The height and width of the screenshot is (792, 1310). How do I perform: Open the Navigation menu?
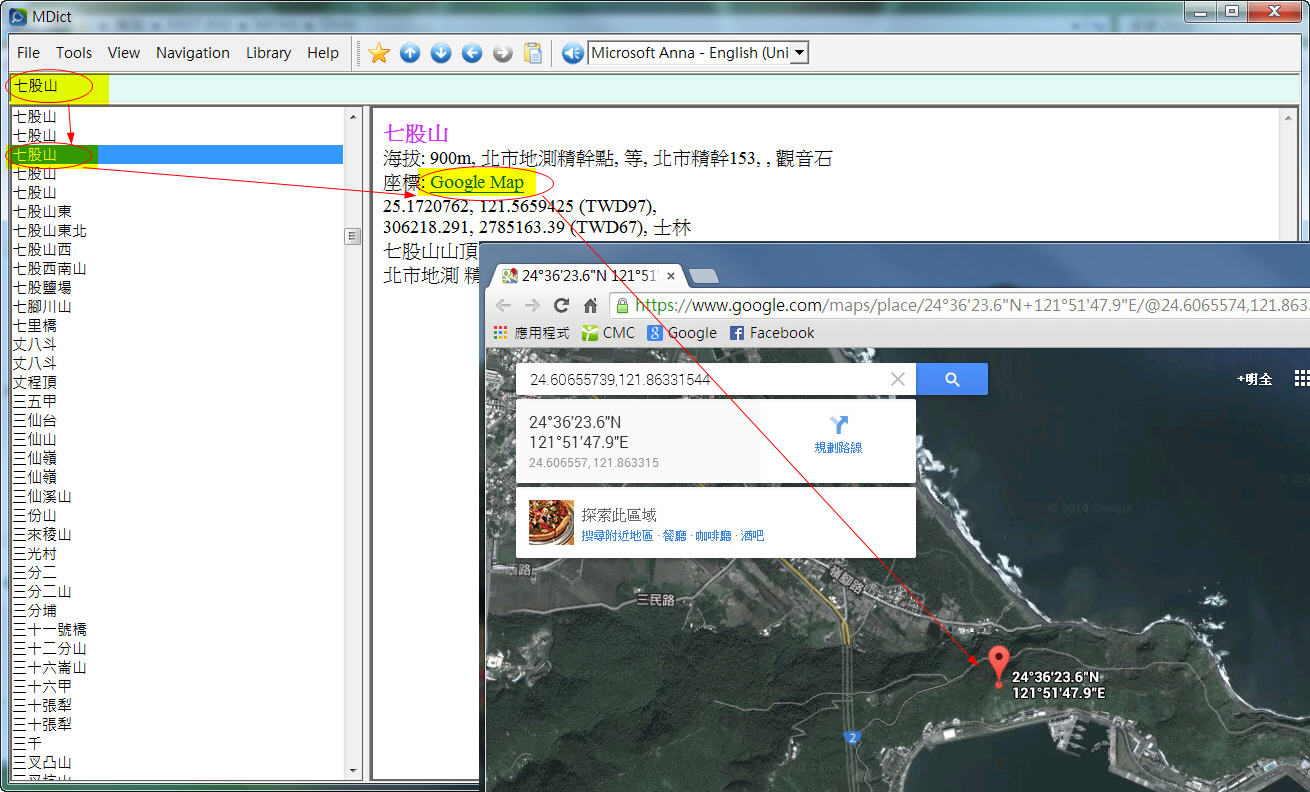pos(193,53)
